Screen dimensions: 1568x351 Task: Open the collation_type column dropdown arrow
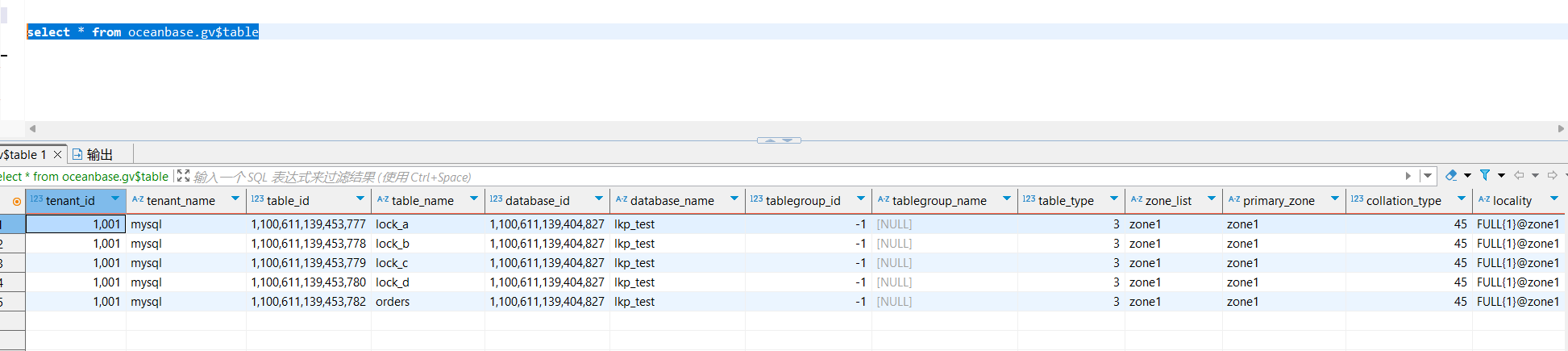pos(1461,198)
